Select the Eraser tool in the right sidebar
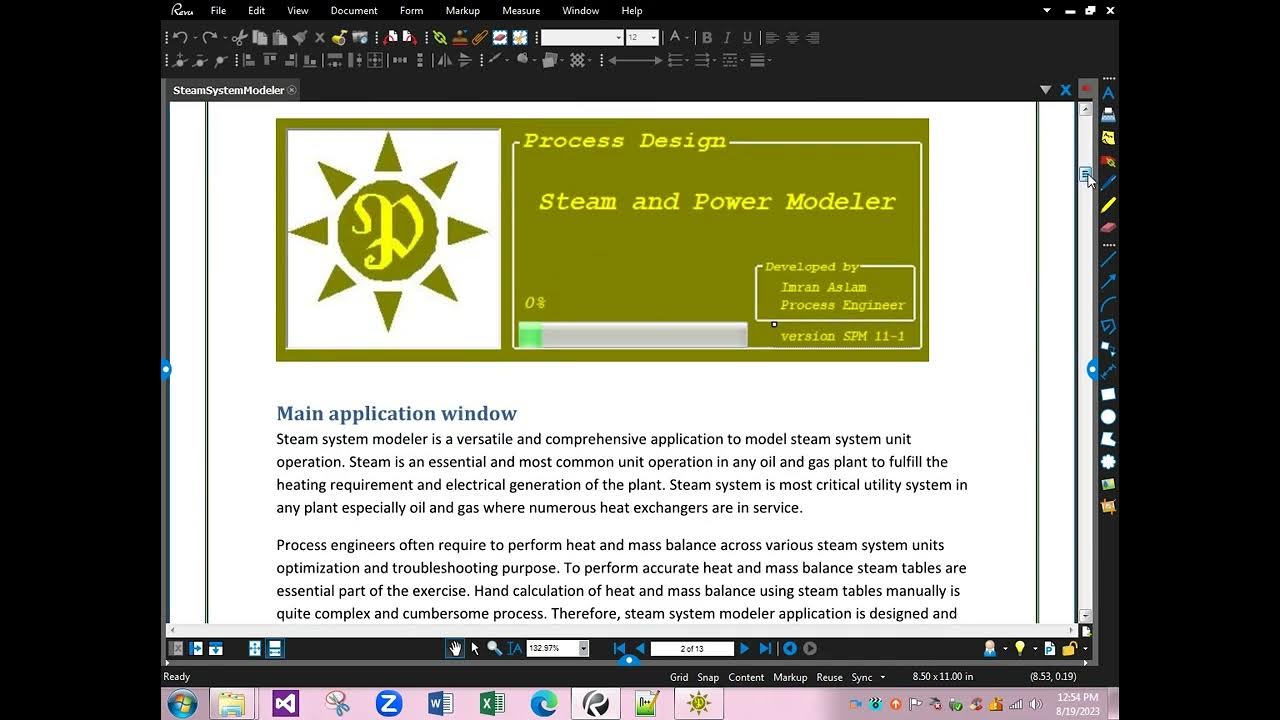This screenshot has width=1280, height=720. click(1108, 228)
